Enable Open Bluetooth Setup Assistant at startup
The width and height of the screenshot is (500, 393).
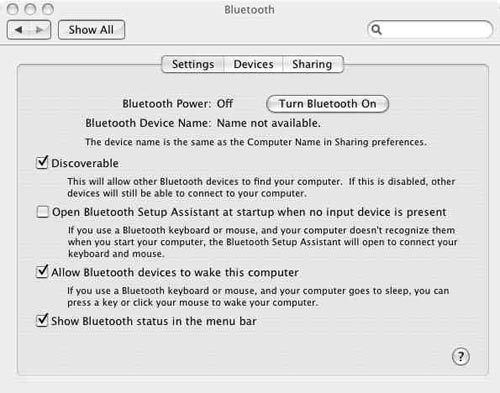[43, 212]
